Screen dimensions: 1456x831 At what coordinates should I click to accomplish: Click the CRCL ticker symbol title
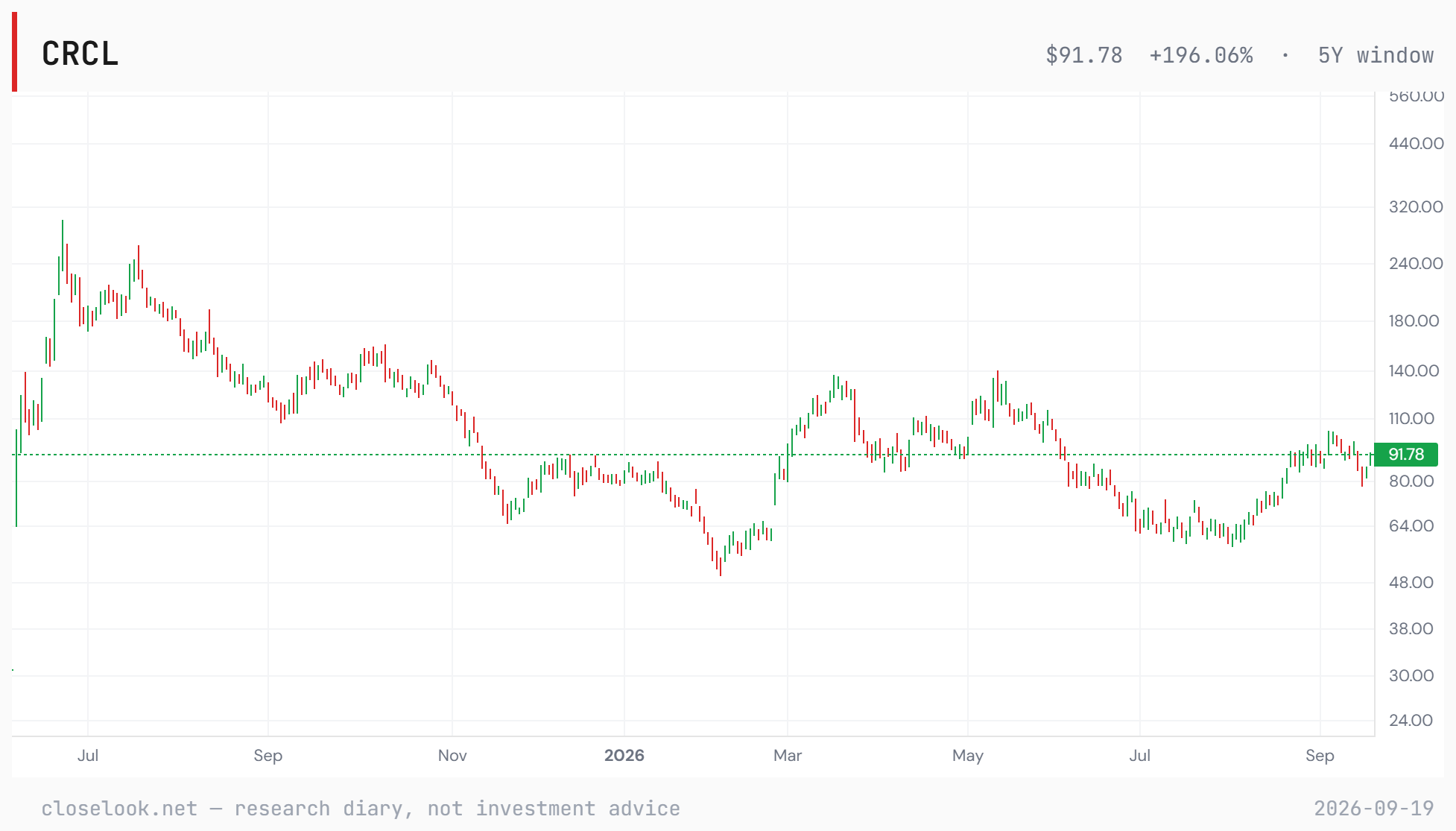(80, 54)
